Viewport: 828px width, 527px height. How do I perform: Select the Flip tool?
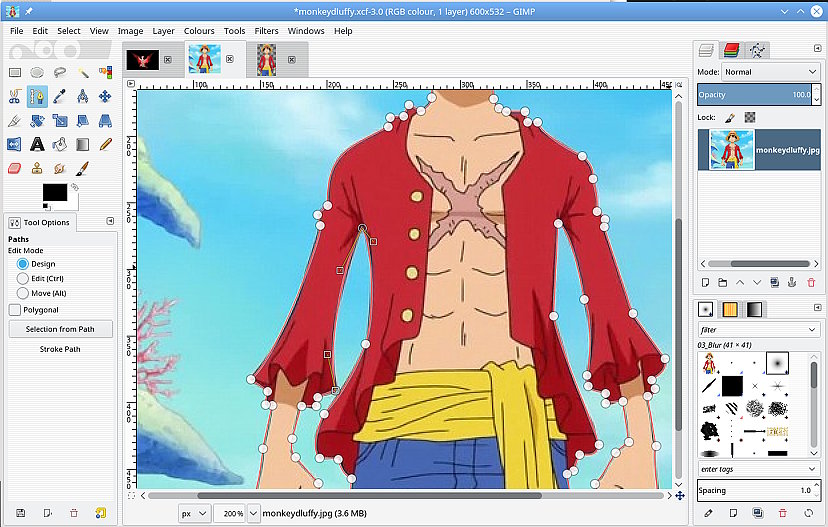pos(15,144)
